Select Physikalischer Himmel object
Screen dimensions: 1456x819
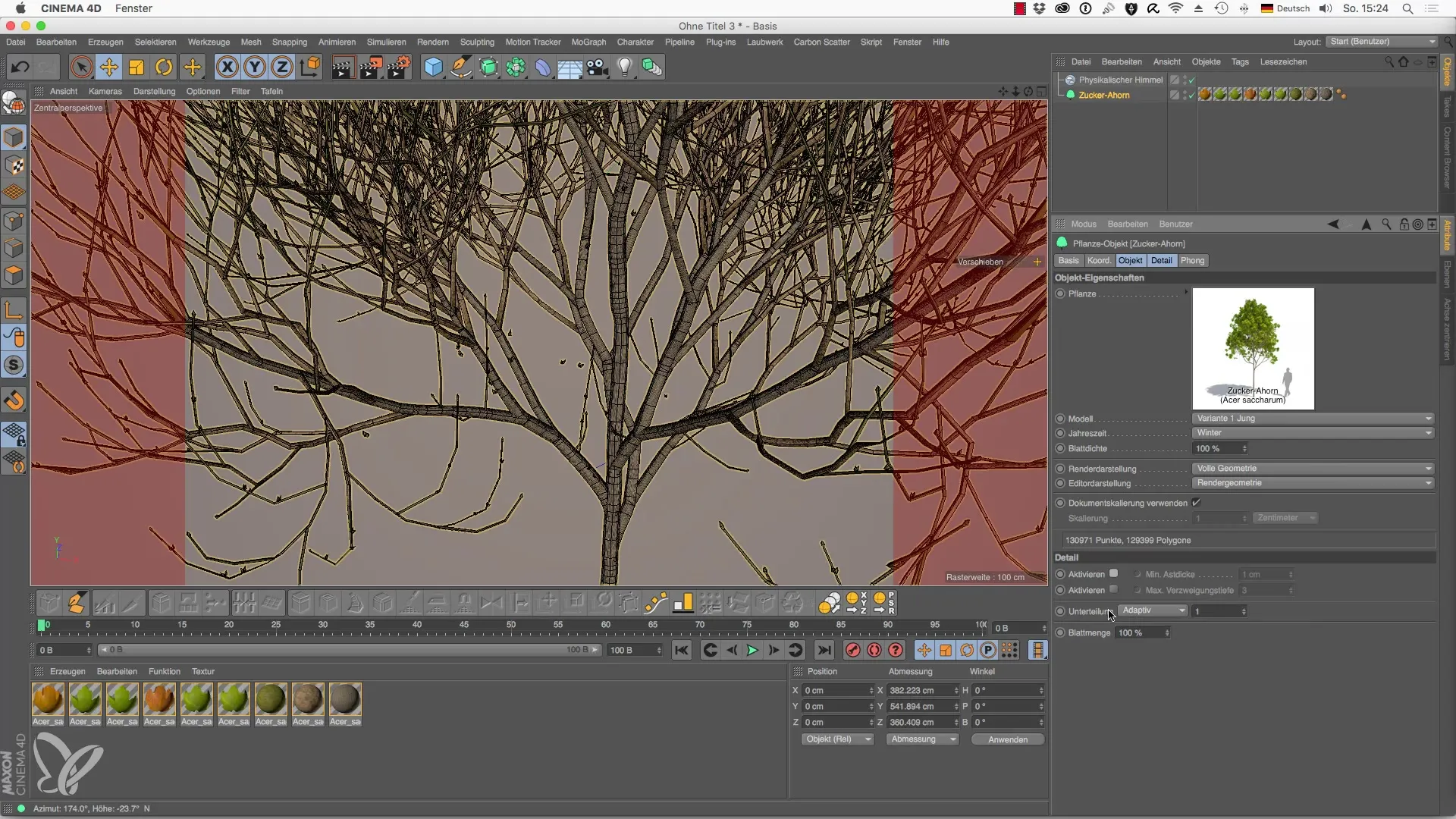[1121, 80]
